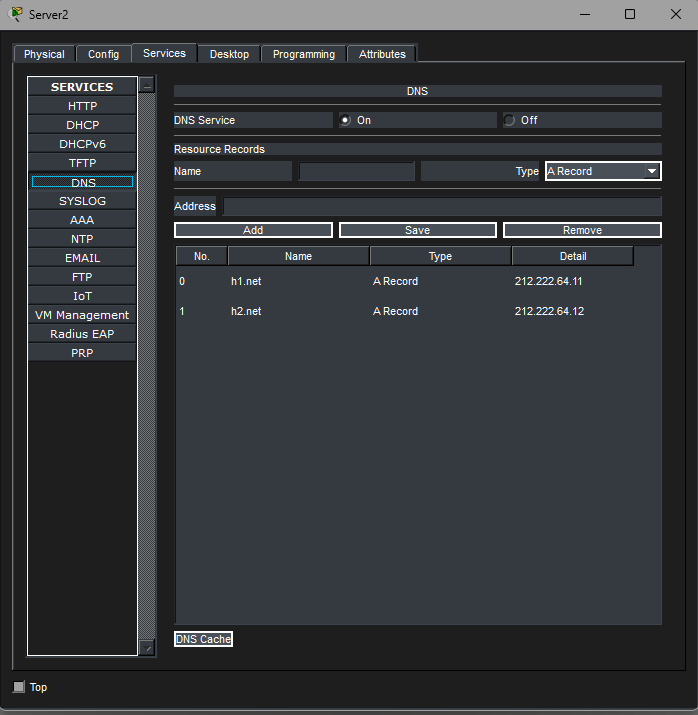
Task: Turn DNS Service off
Action: [x=509, y=120]
